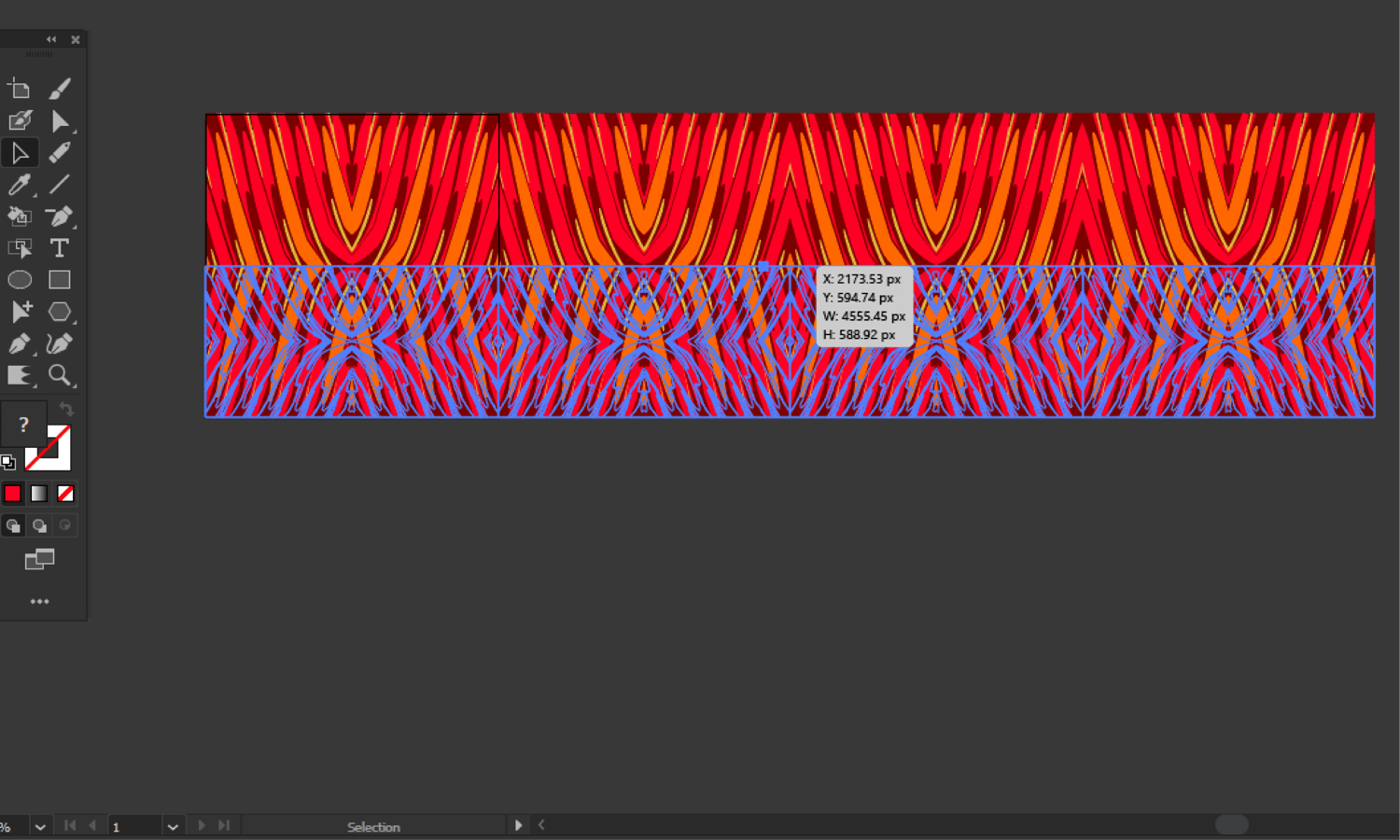1400x840 pixels.
Task: Activate the Zoom magnifier tool
Action: (x=60, y=375)
